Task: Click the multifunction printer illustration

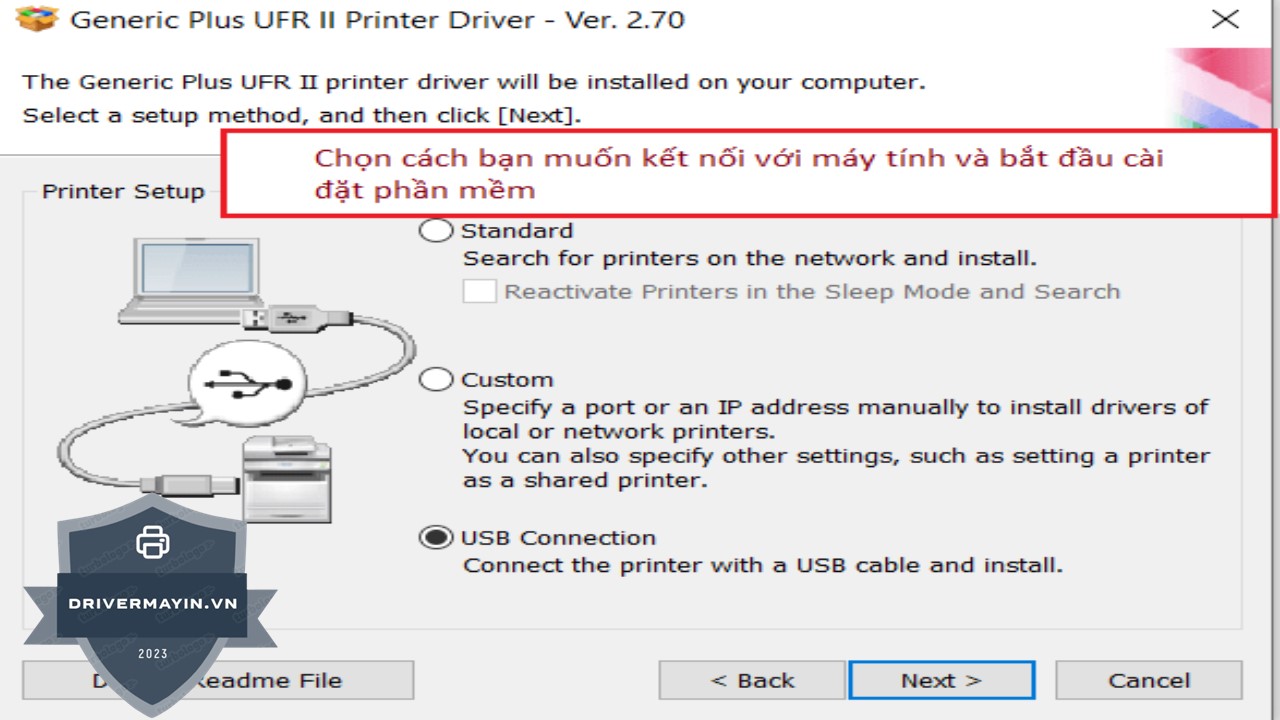Action: [287, 478]
